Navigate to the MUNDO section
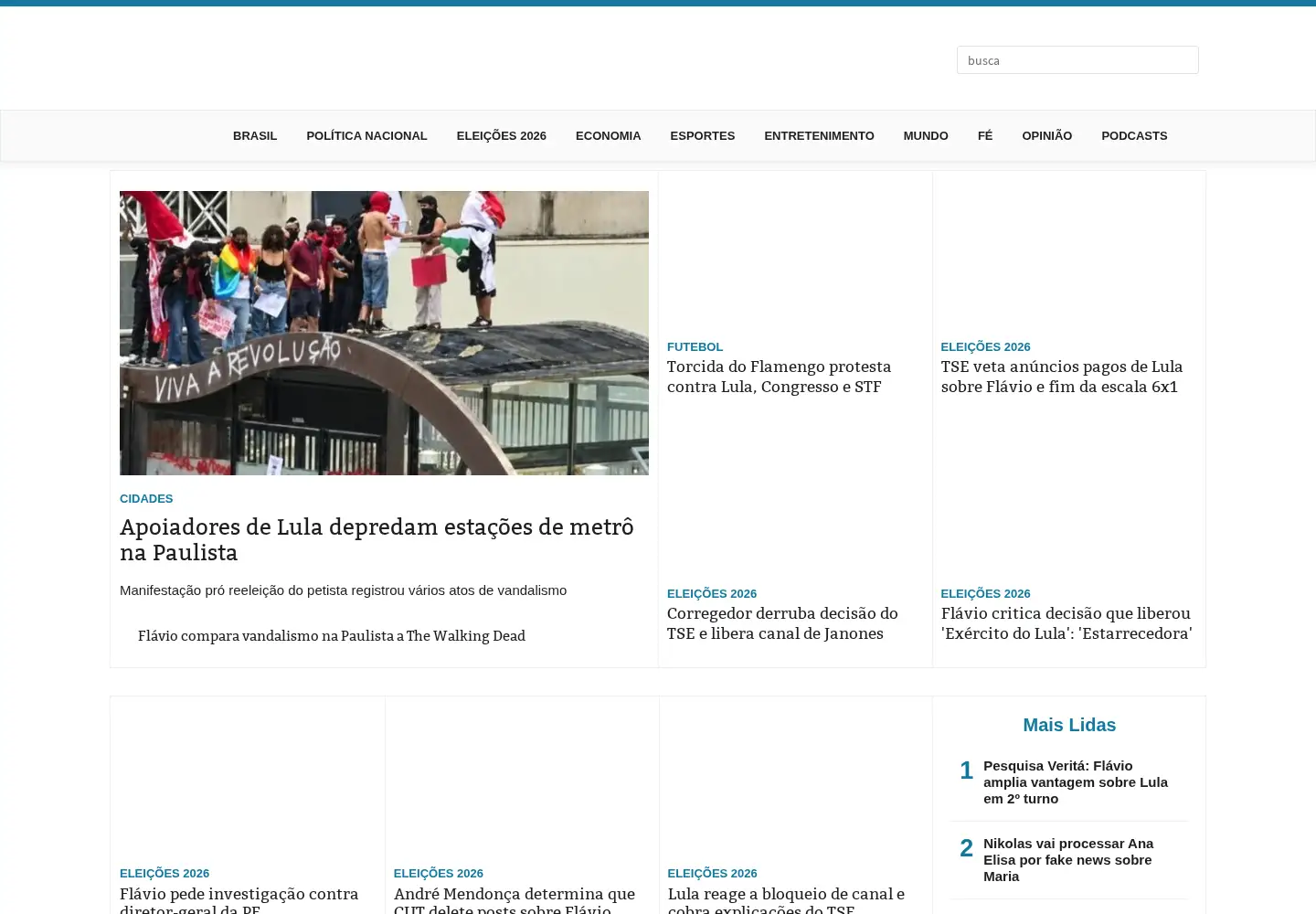 926,135
